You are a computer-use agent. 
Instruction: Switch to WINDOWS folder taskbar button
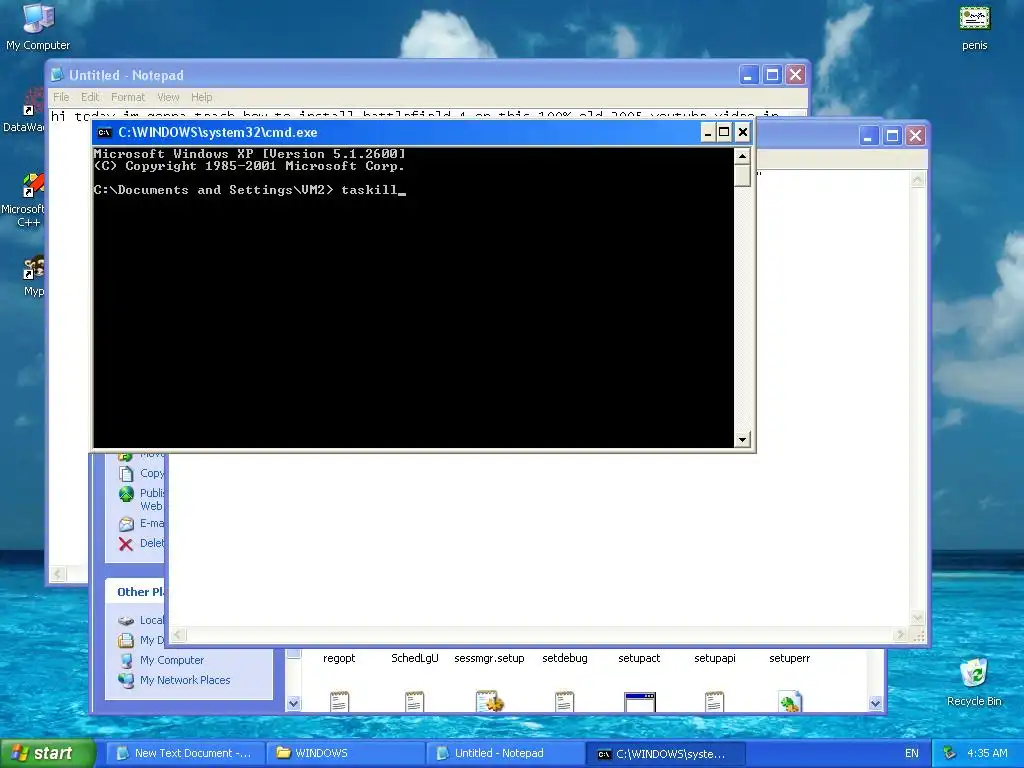(345, 753)
